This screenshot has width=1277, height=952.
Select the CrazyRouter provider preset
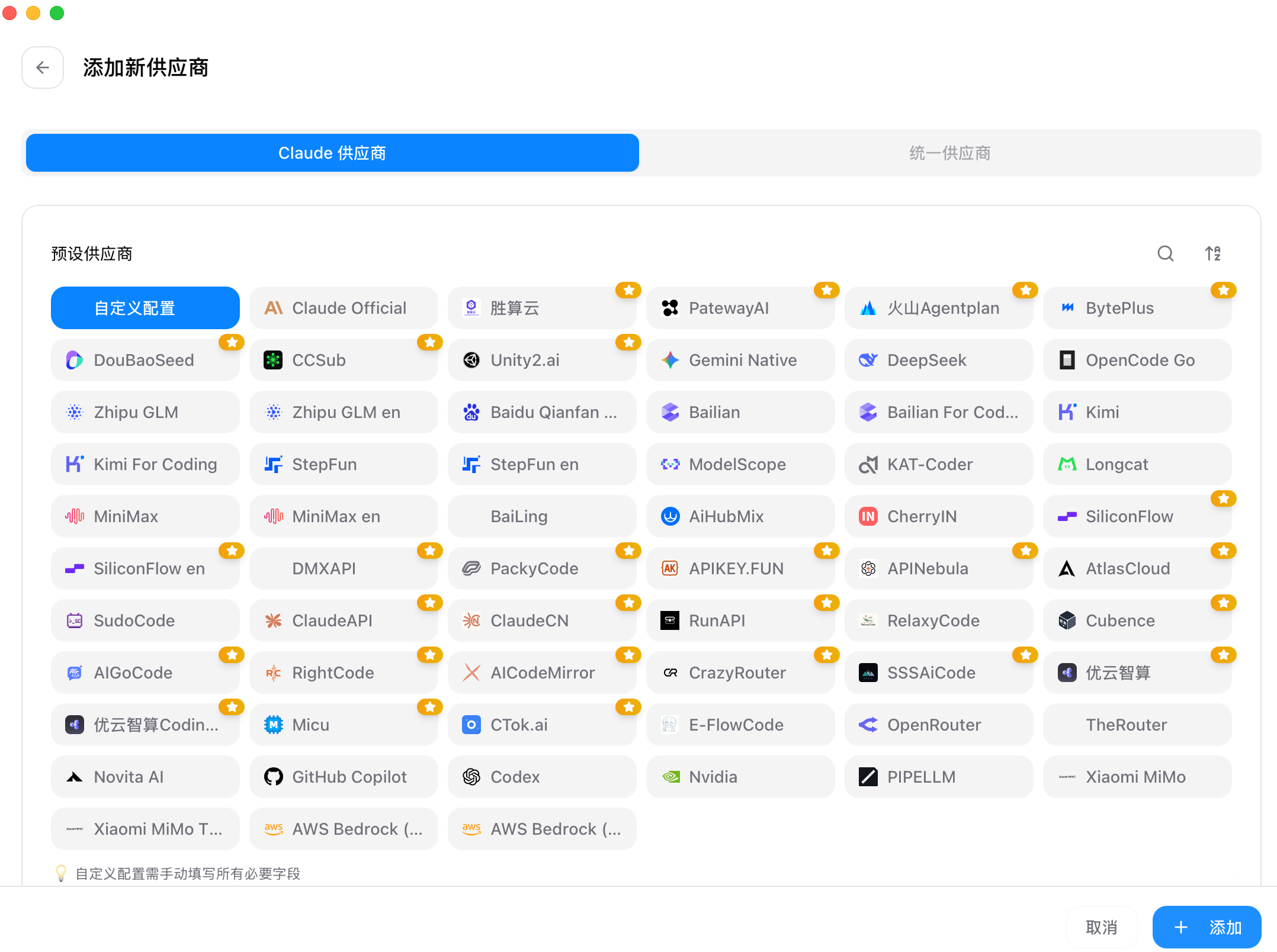(740, 673)
